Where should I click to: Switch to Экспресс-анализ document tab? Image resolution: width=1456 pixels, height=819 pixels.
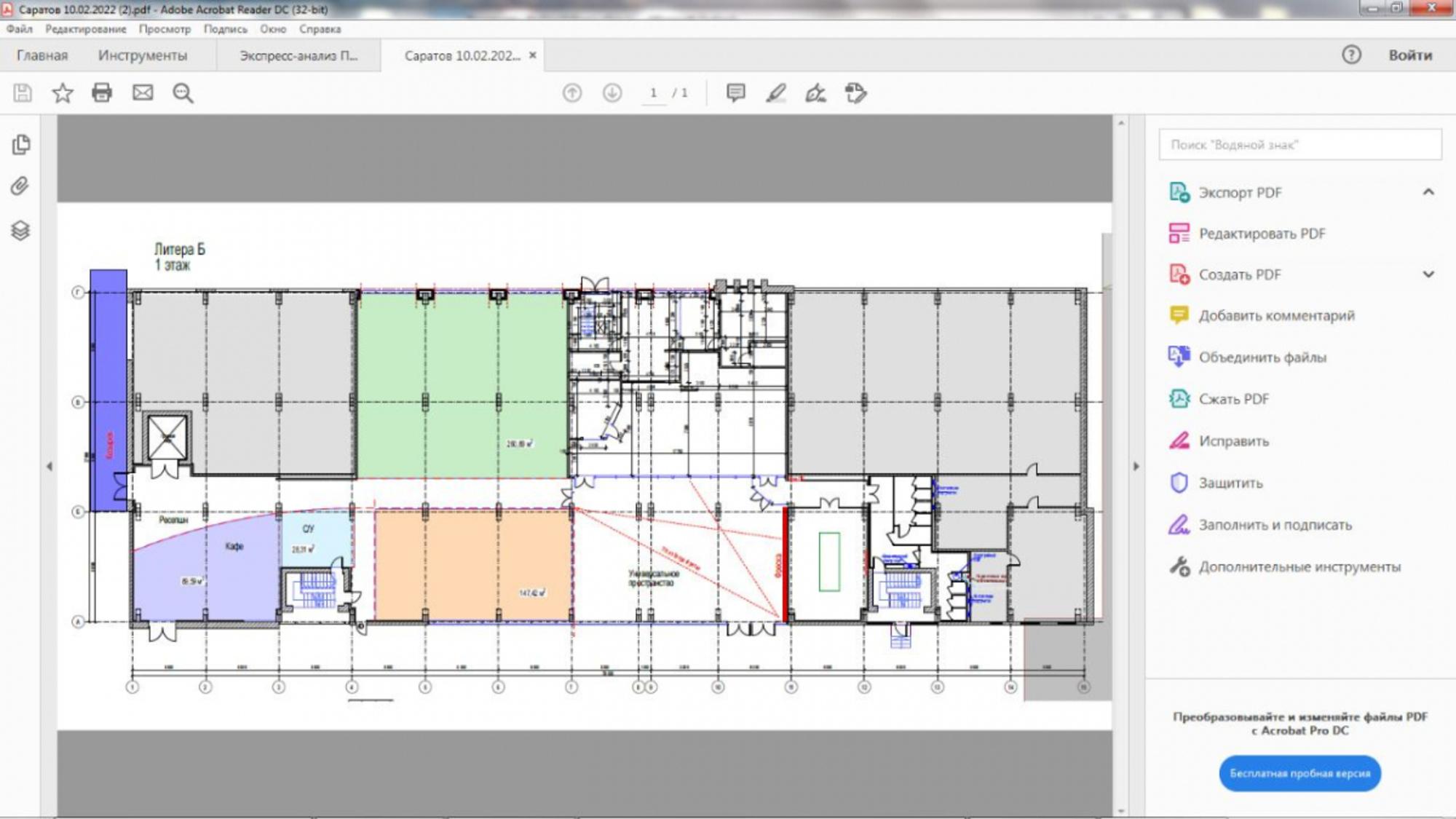[x=298, y=55]
